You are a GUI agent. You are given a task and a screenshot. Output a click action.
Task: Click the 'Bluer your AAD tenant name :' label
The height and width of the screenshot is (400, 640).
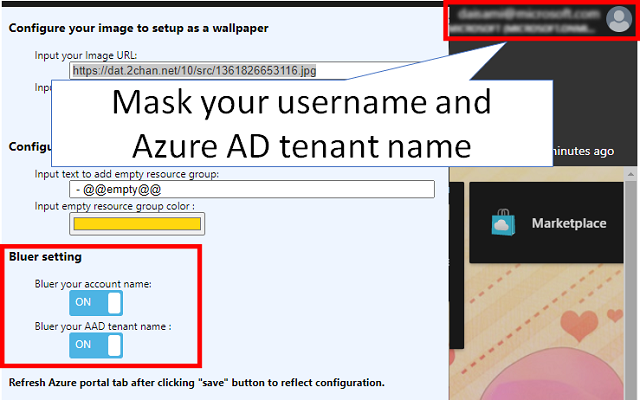(103, 326)
